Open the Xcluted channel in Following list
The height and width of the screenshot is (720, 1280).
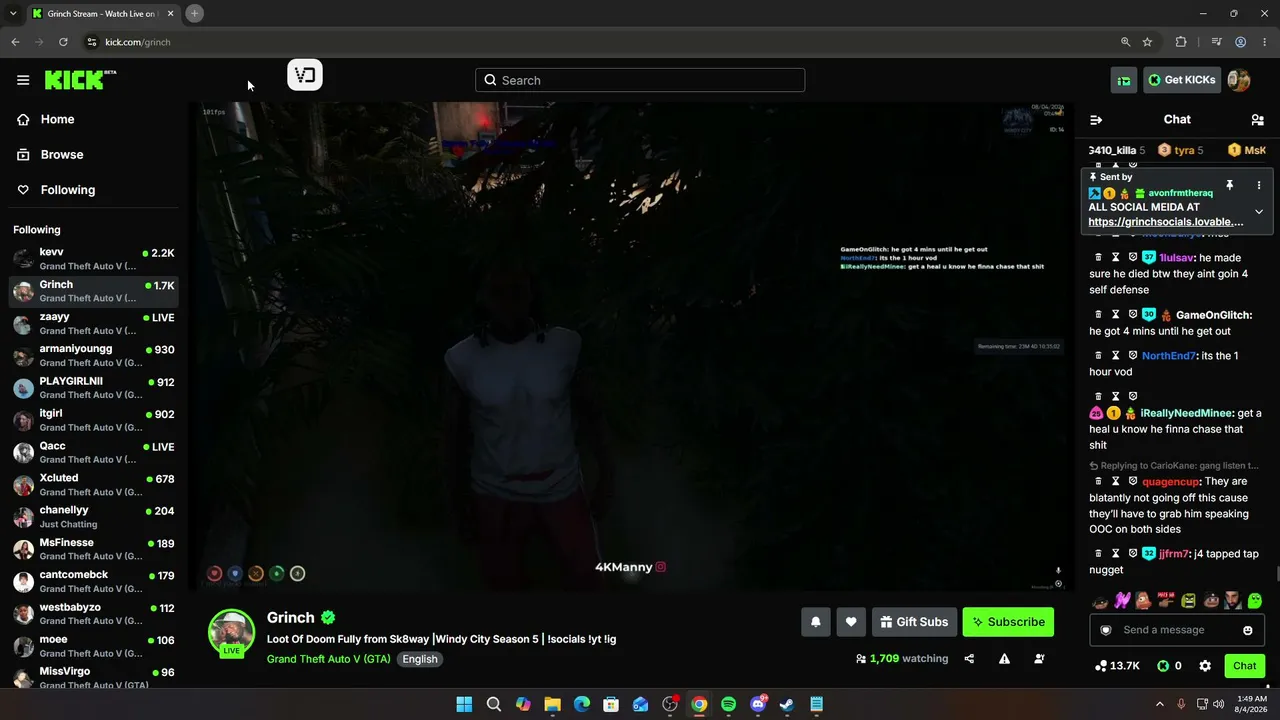(95, 484)
